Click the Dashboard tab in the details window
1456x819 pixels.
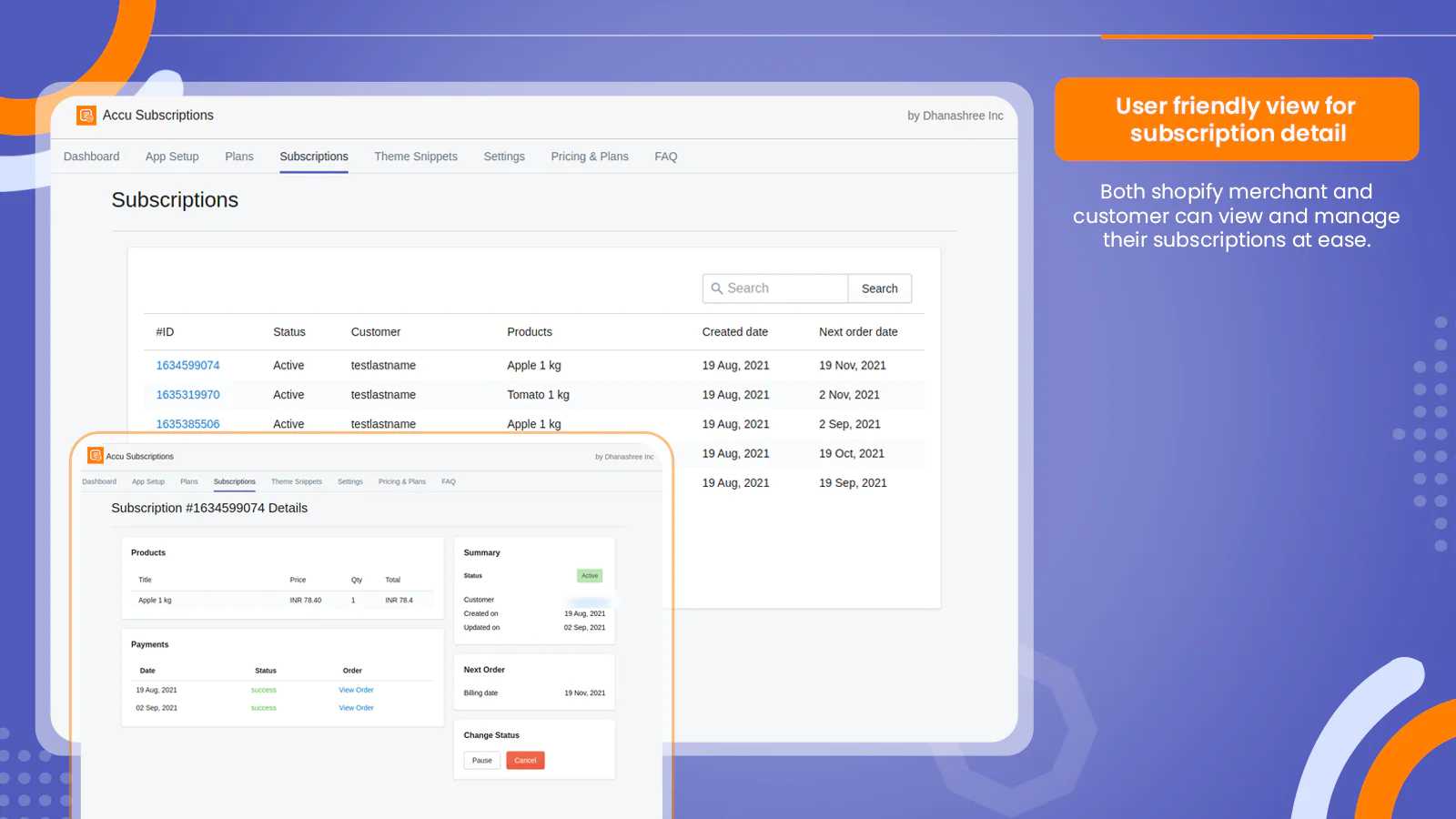point(99,481)
